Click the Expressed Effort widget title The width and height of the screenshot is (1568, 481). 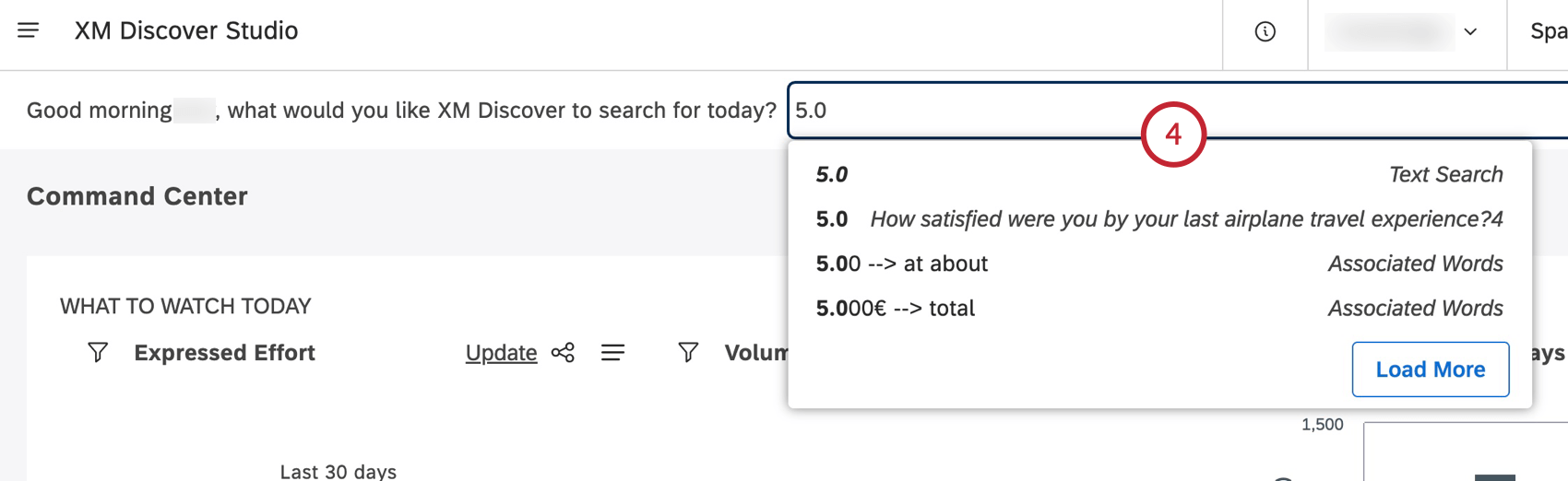[x=224, y=353]
